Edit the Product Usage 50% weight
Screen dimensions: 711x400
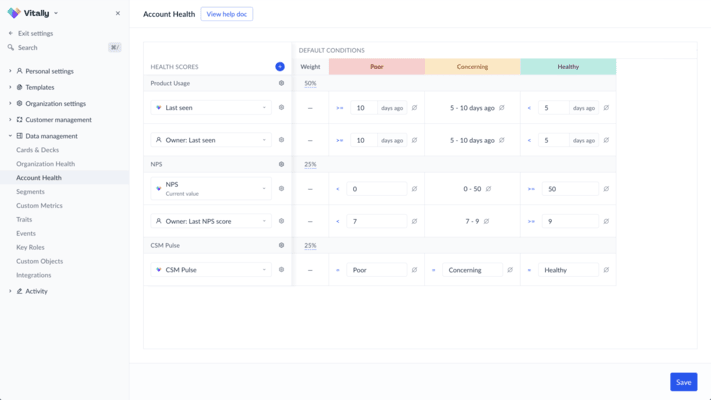[x=310, y=83]
